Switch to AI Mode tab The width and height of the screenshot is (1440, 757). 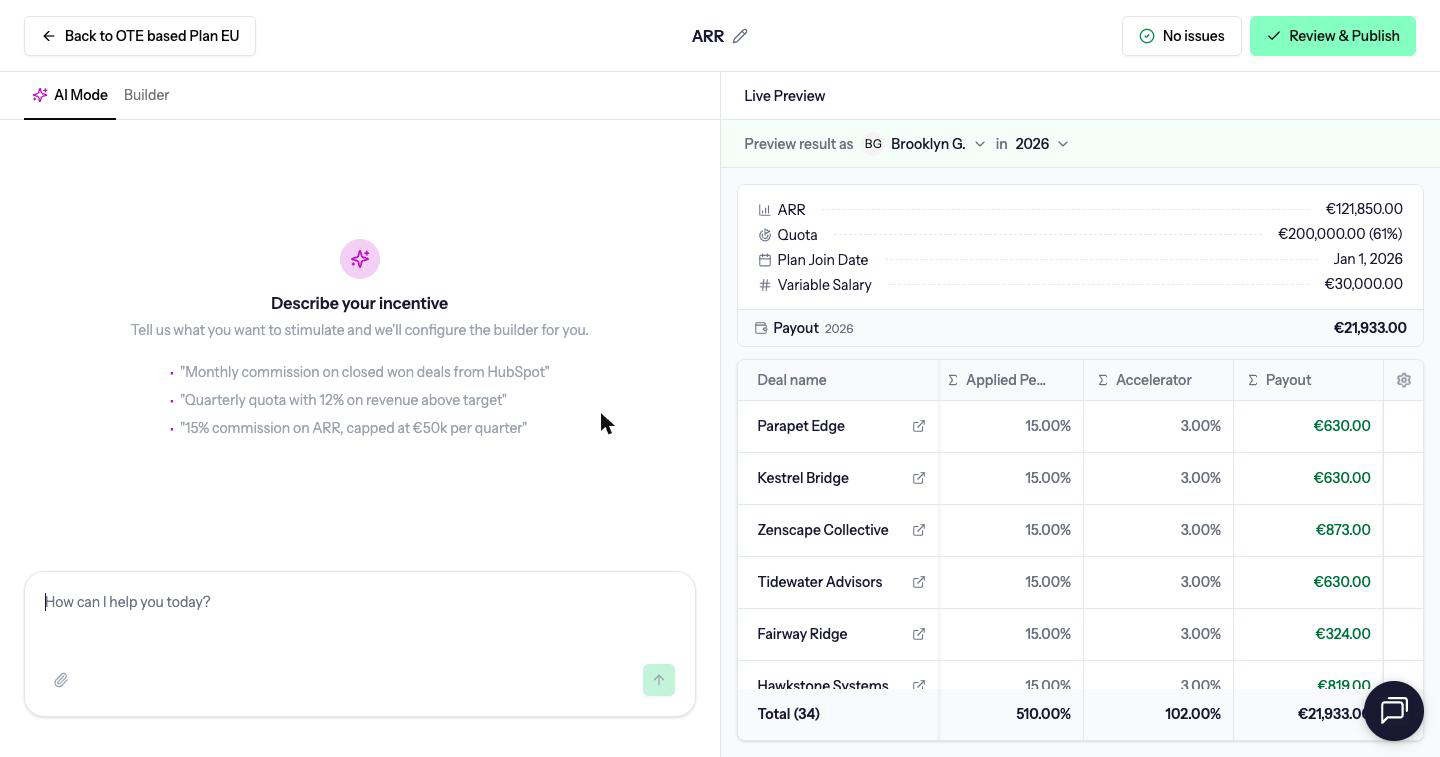tap(70, 95)
